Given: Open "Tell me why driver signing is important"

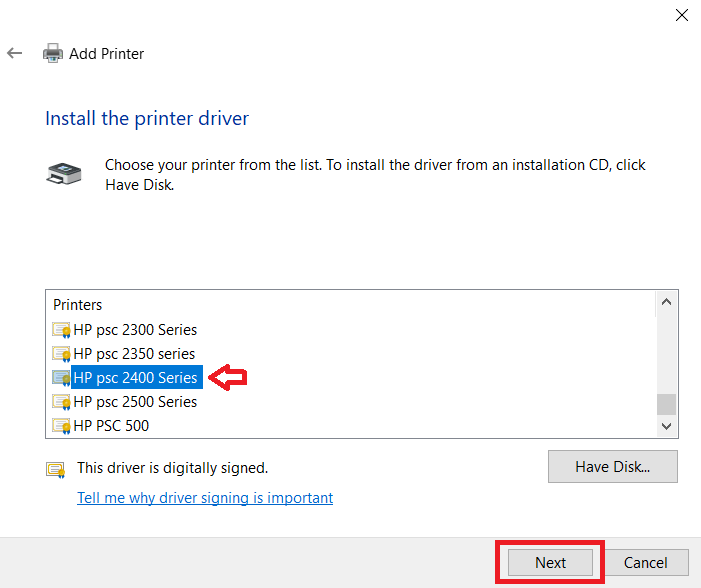Looking at the screenshot, I should click(x=205, y=498).
